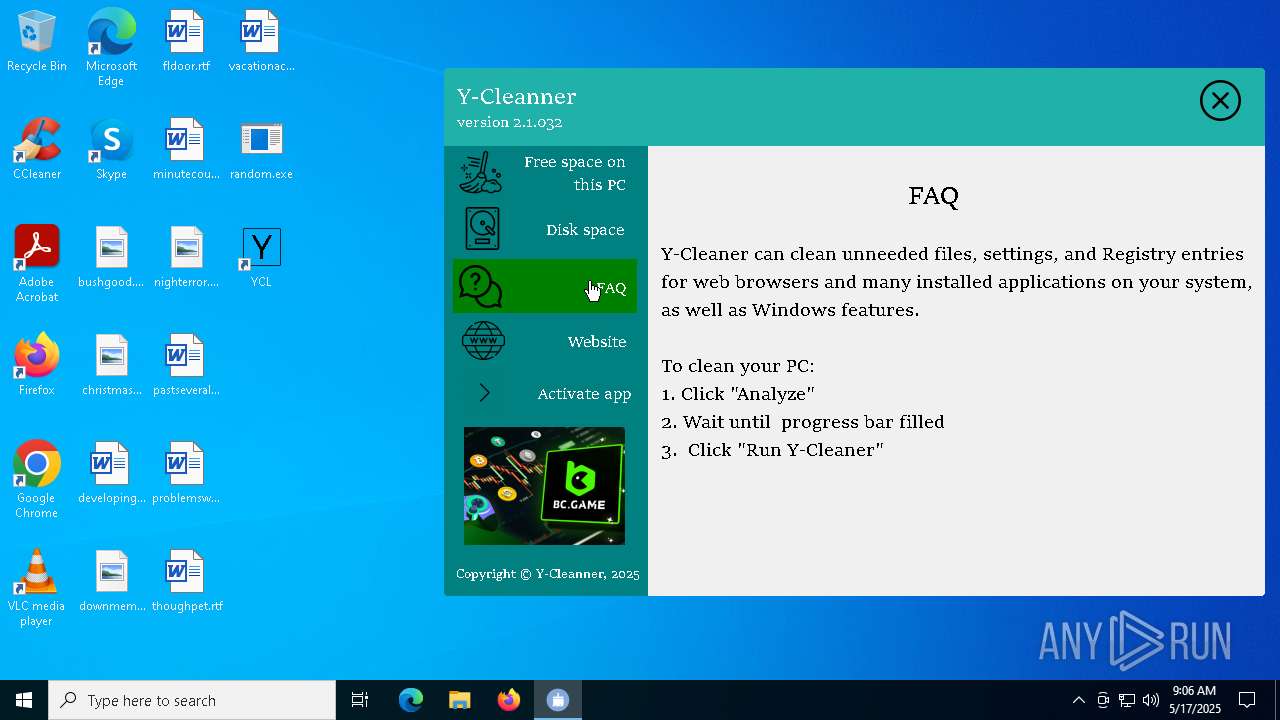Image resolution: width=1280 pixels, height=720 pixels.
Task: Launch Microsoft Edge desktop shortcut
Action: [x=111, y=48]
